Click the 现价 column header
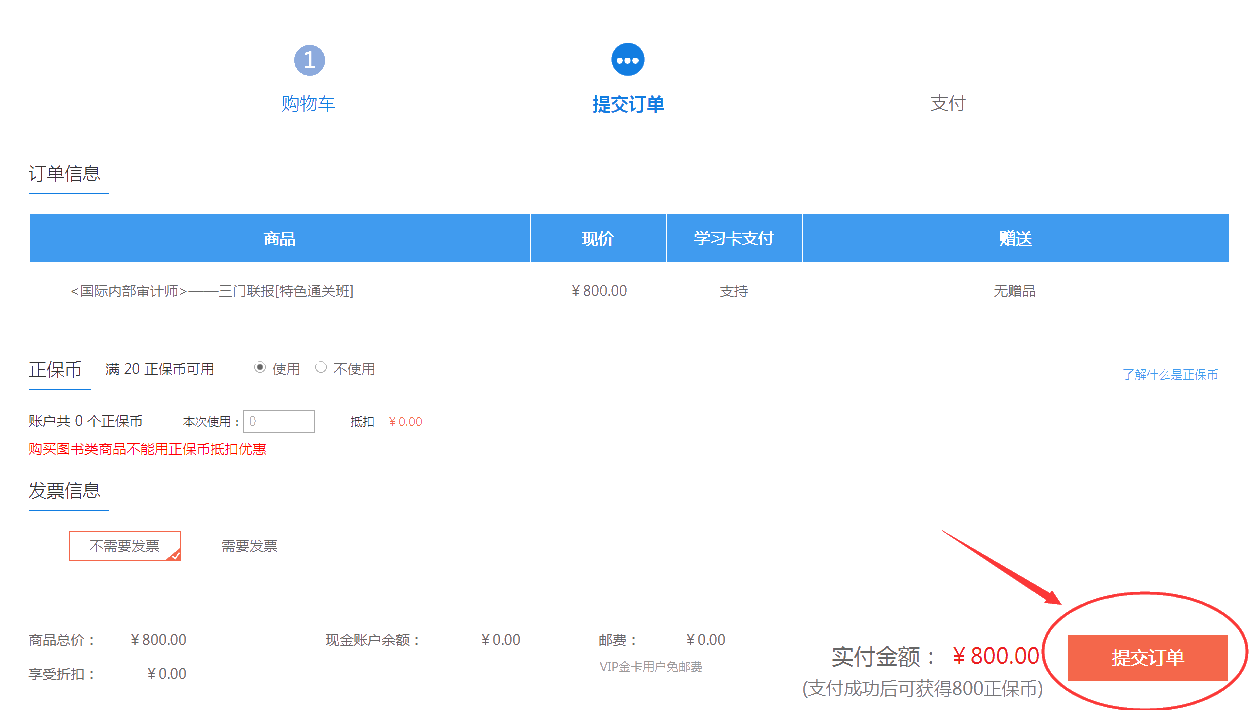This screenshot has width=1255, height=710. point(598,239)
